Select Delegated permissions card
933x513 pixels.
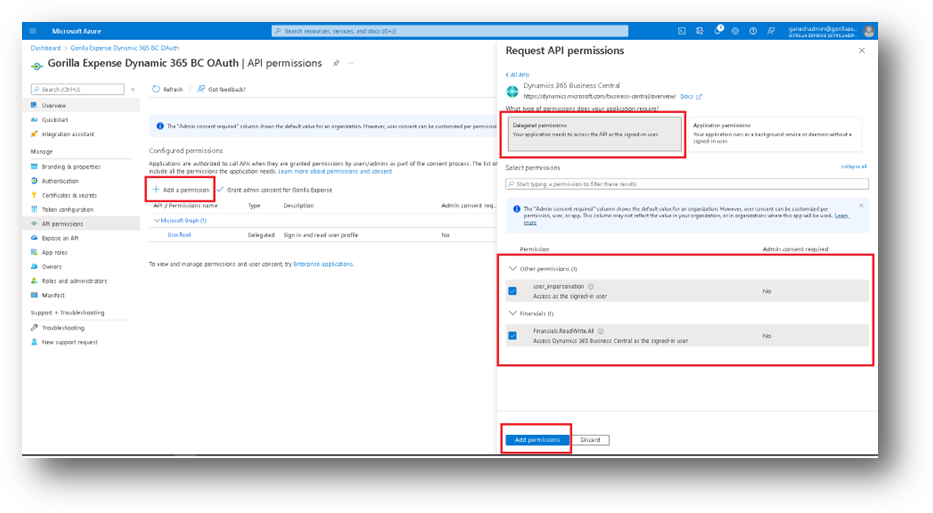594,134
